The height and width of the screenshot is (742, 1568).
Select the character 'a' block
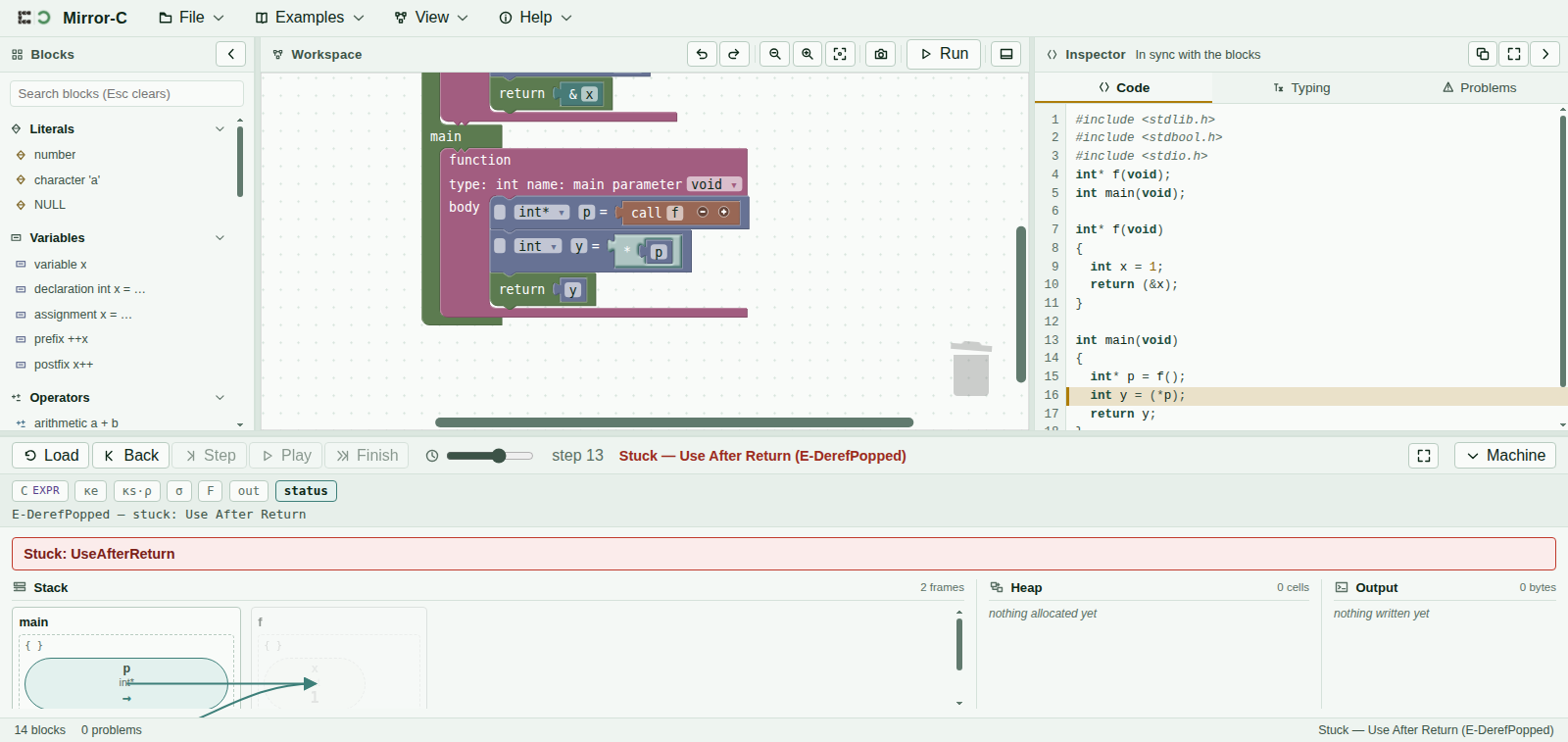67,180
